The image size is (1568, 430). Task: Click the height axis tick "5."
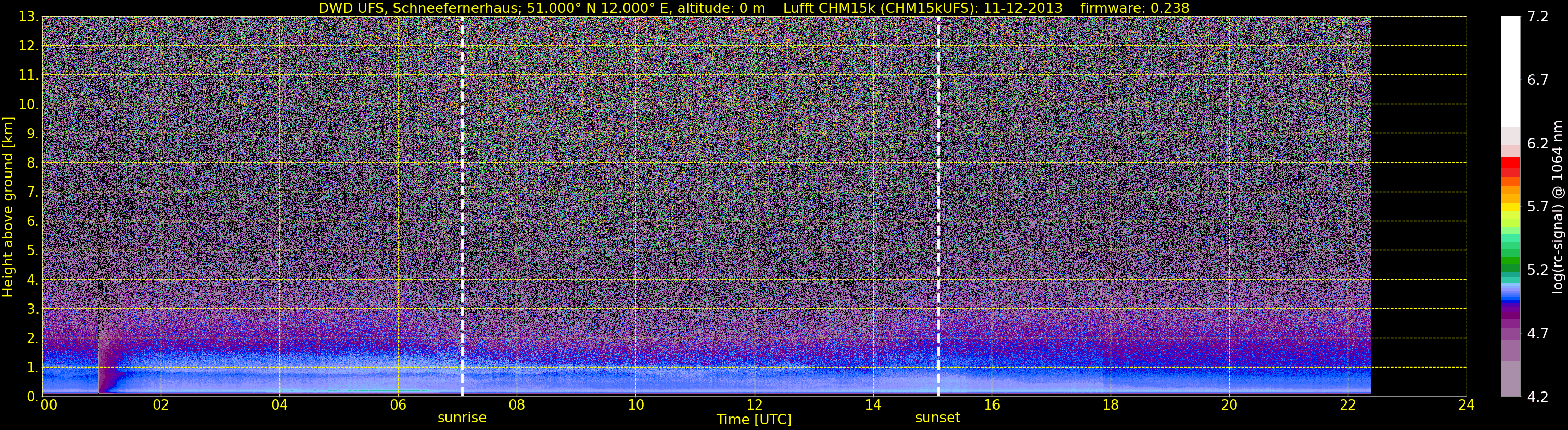(x=32, y=250)
